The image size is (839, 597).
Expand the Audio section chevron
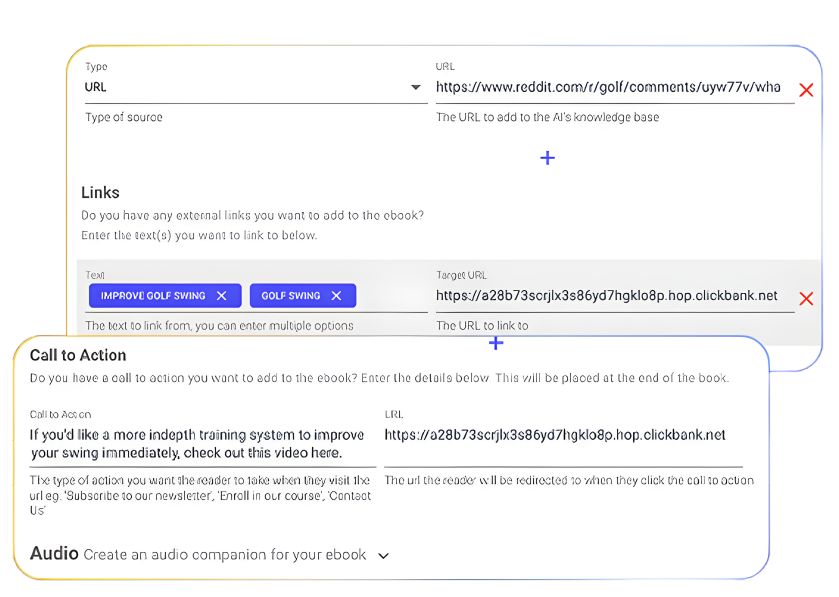(x=383, y=556)
